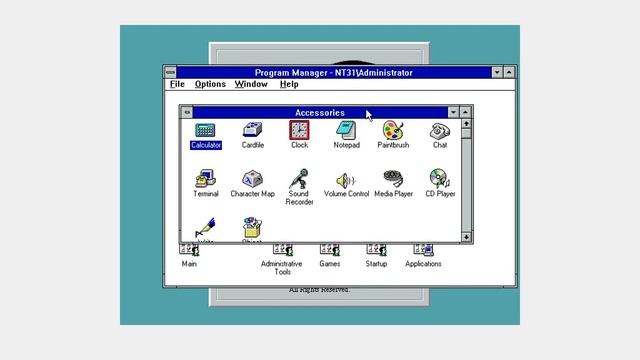This screenshot has width=640, height=360.
Task: Click the Calculator label text
Action: 206,145
